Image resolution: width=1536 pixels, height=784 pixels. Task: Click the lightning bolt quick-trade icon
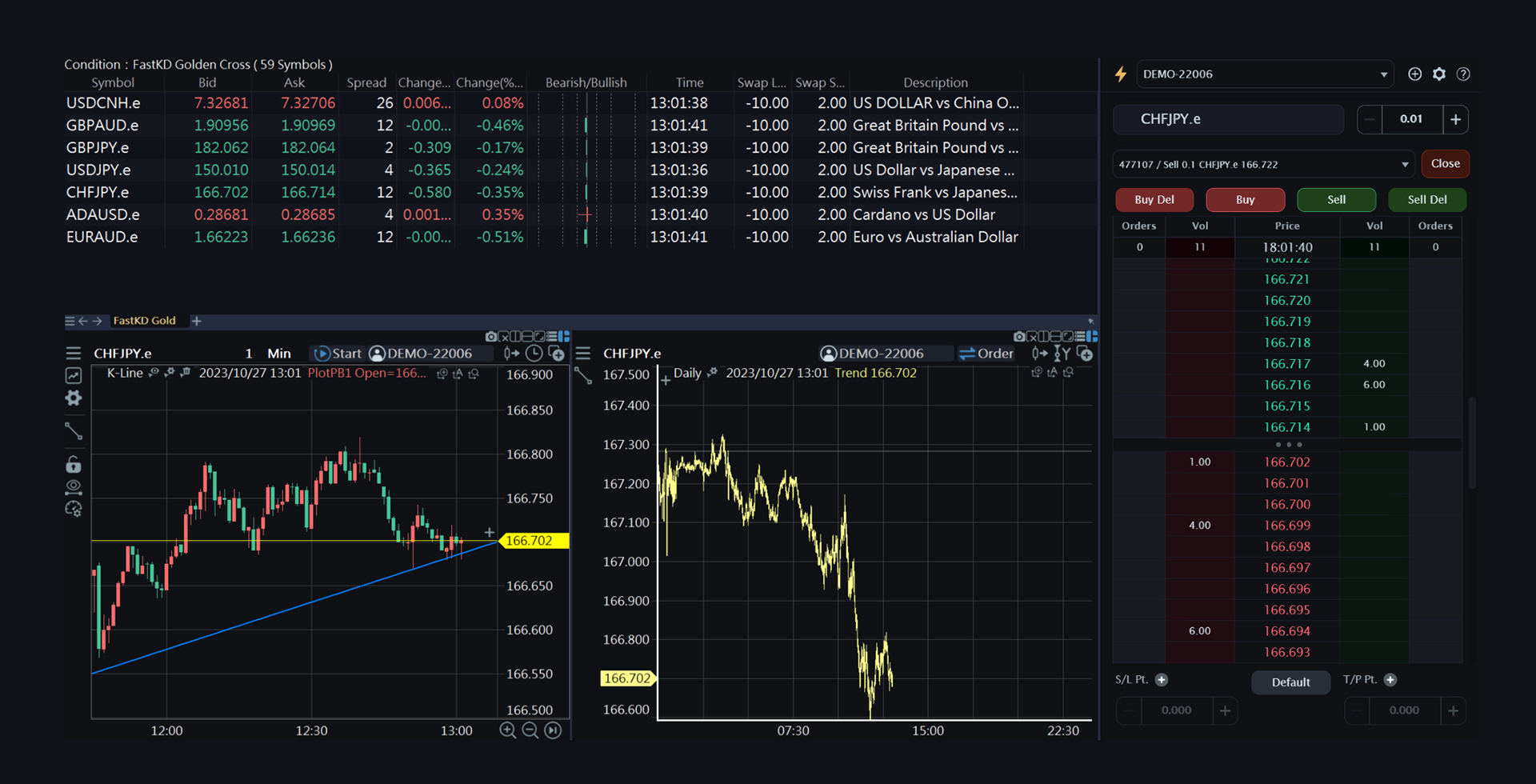(x=1121, y=74)
